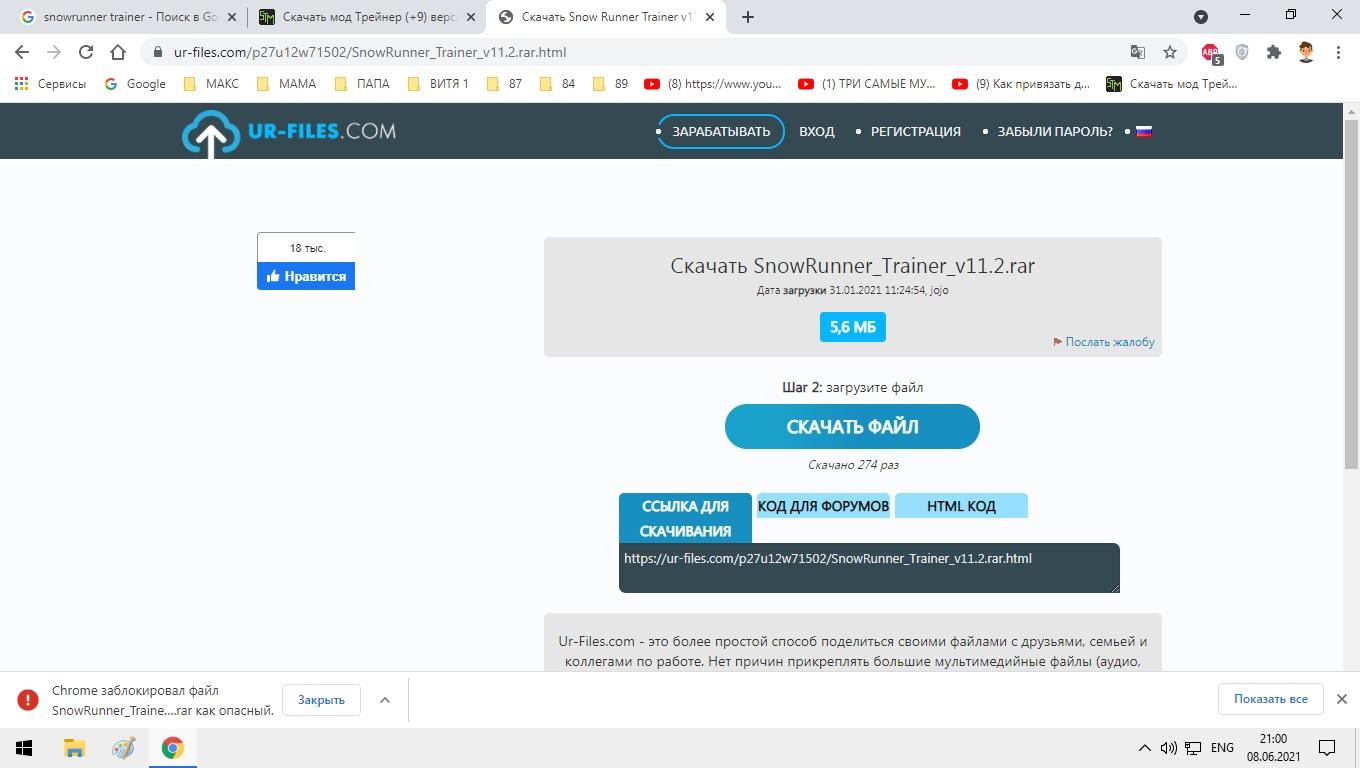Close the Скачать Snow Runner Trainer tab

point(708,17)
